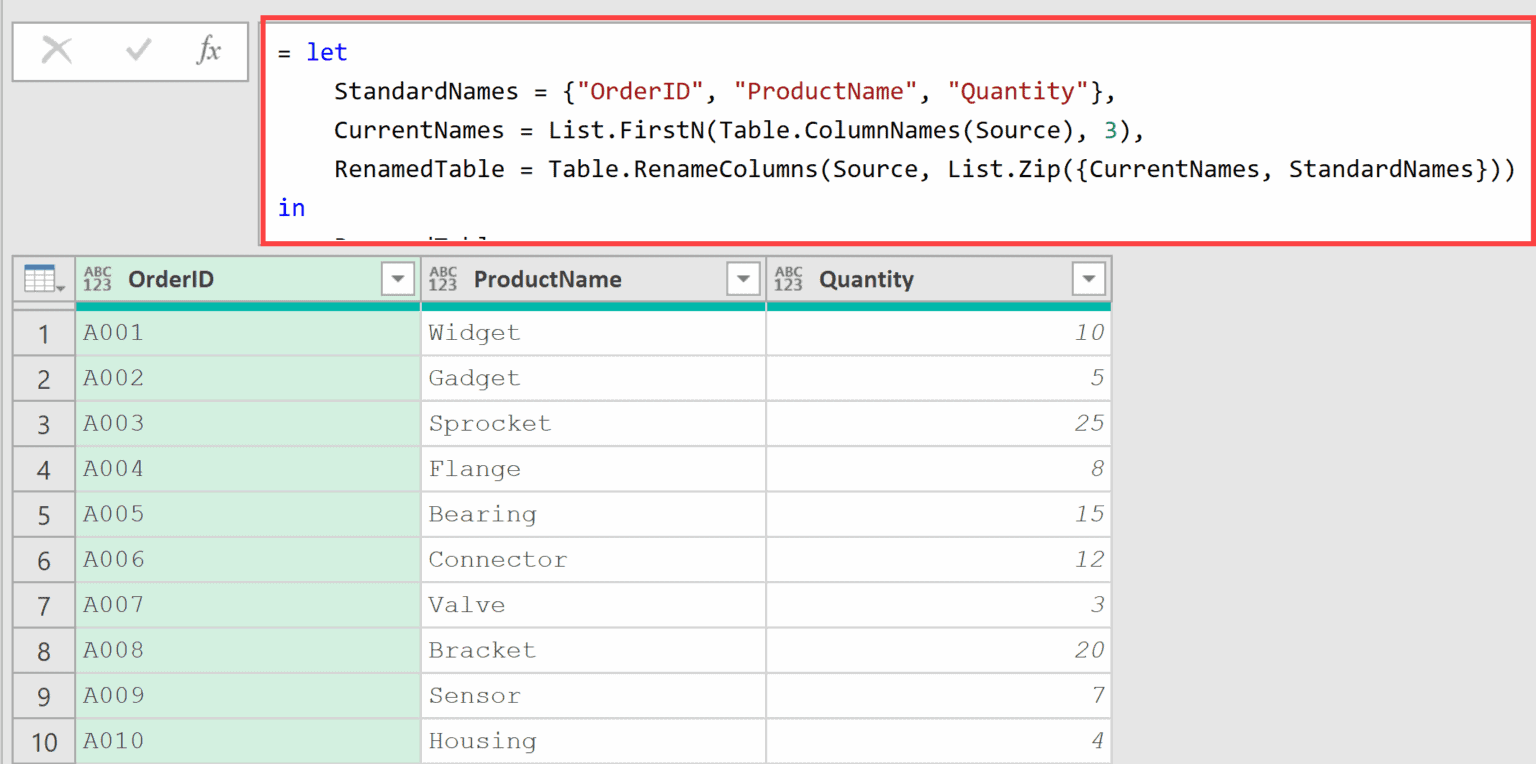
Task: Select row number 5 in the data preview
Action: tap(44, 514)
